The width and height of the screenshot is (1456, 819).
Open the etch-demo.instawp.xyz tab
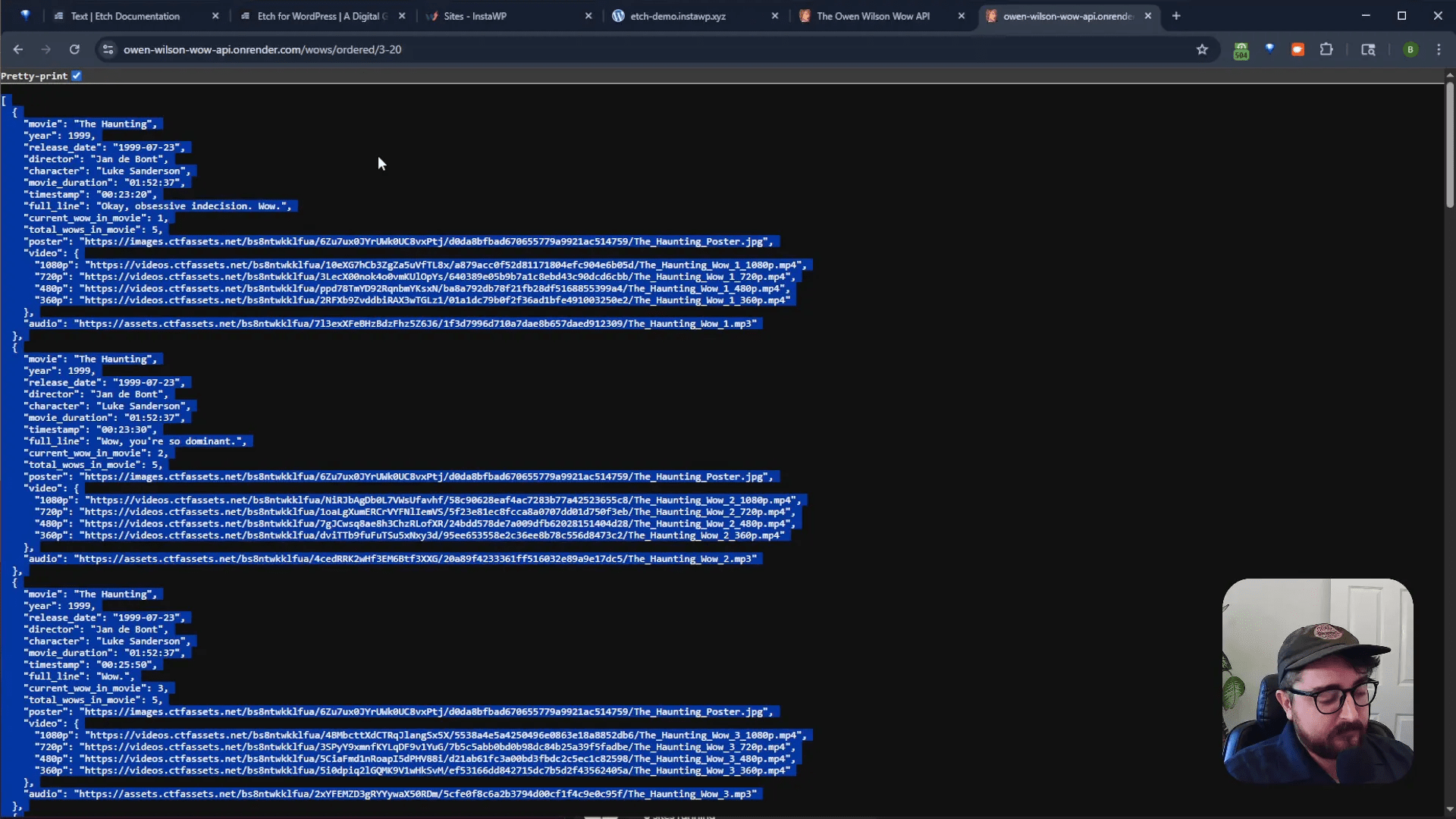click(677, 16)
